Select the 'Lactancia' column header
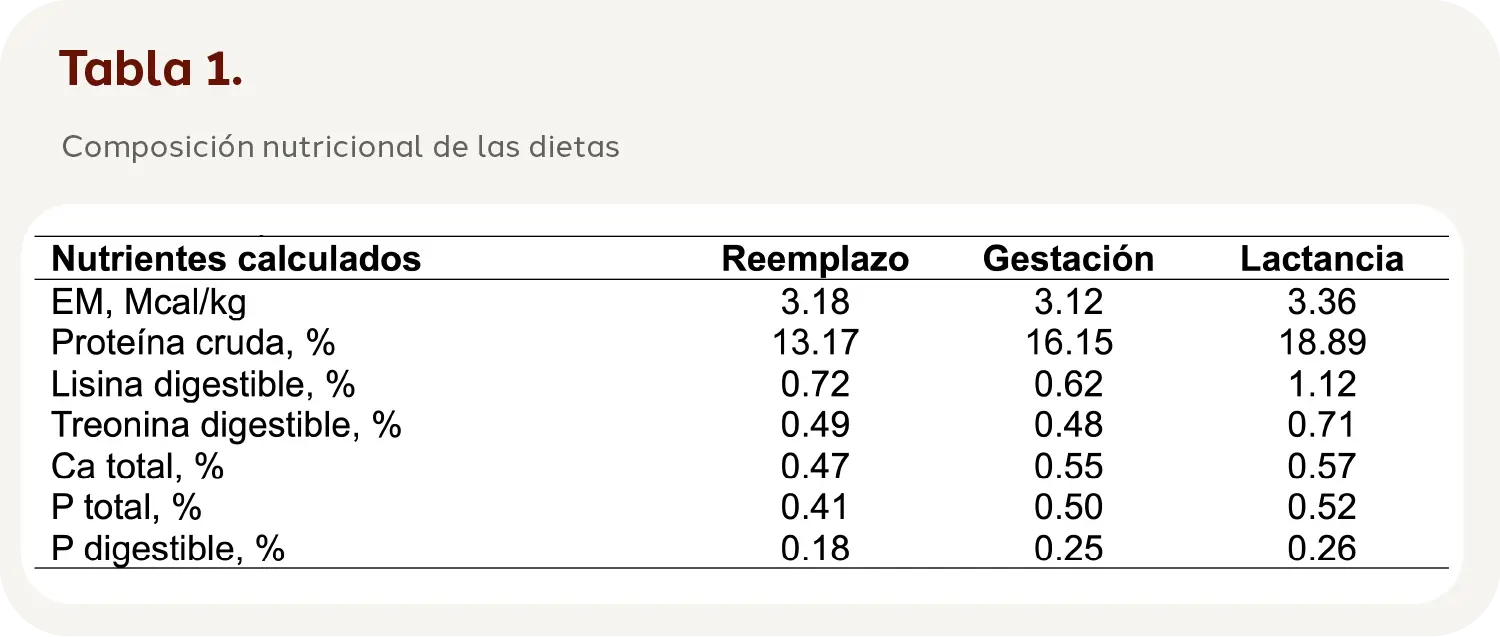The width and height of the screenshot is (1500, 637). click(1322, 259)
